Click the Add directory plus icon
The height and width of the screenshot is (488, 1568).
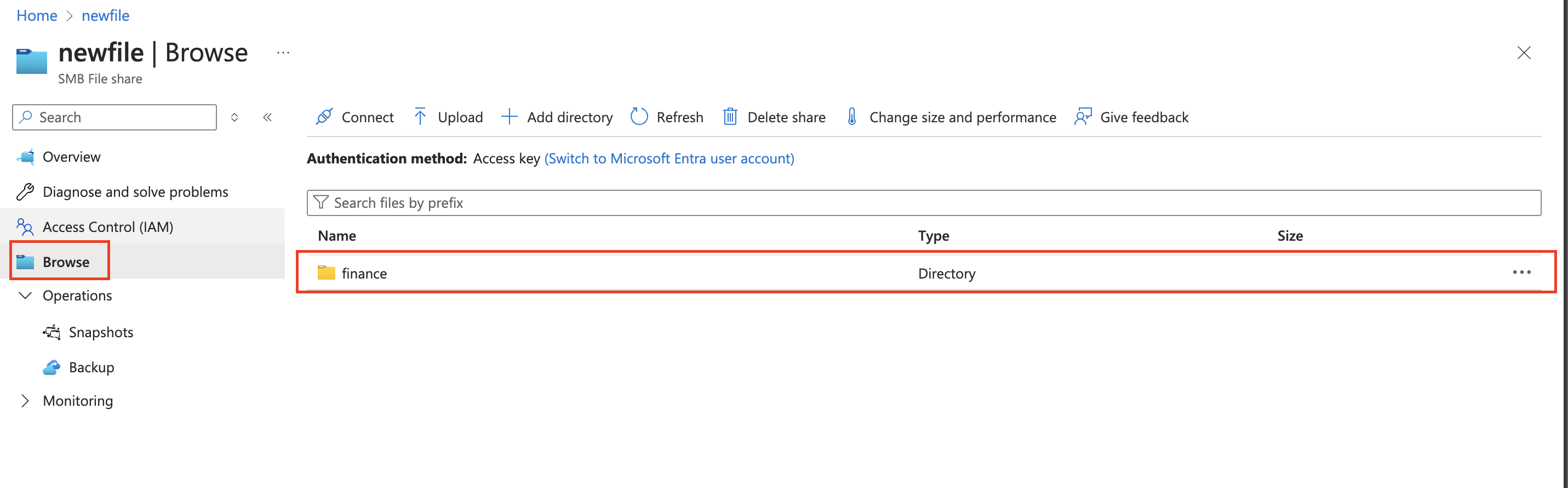pyautogui.click(x=509, y=116)
